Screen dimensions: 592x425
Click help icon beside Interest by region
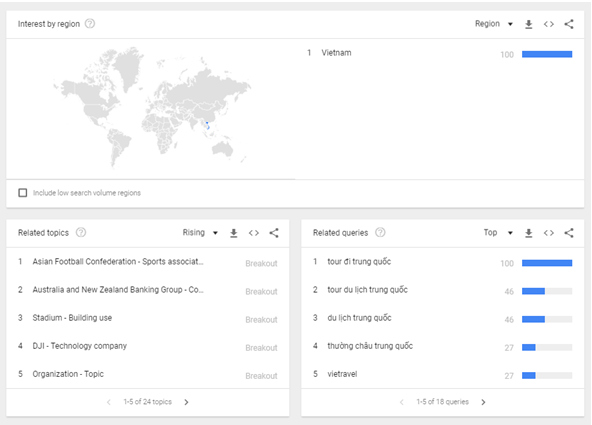90,24
